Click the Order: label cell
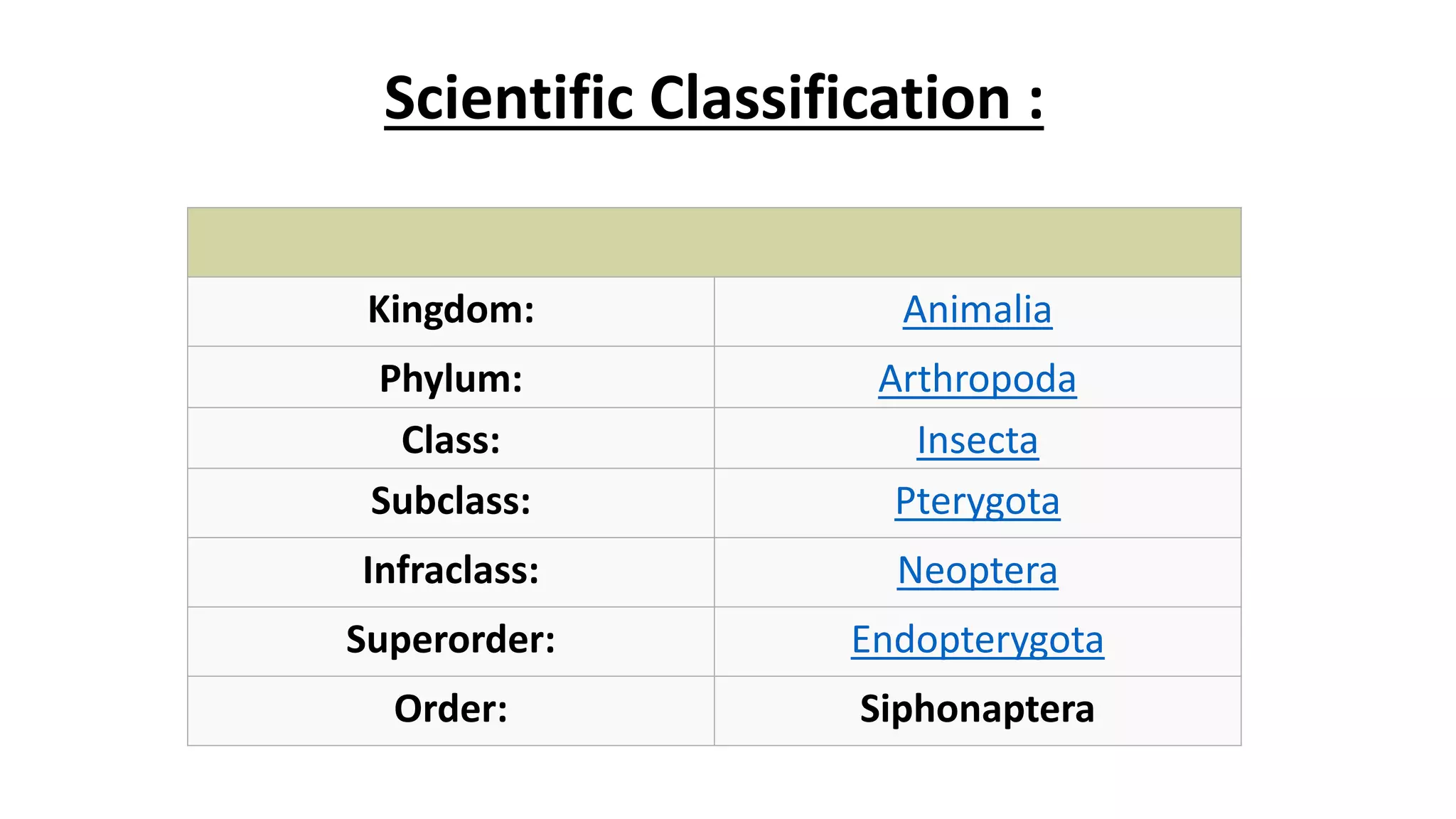The height and width of the screenshot is (819, 1456). (451, 710)
